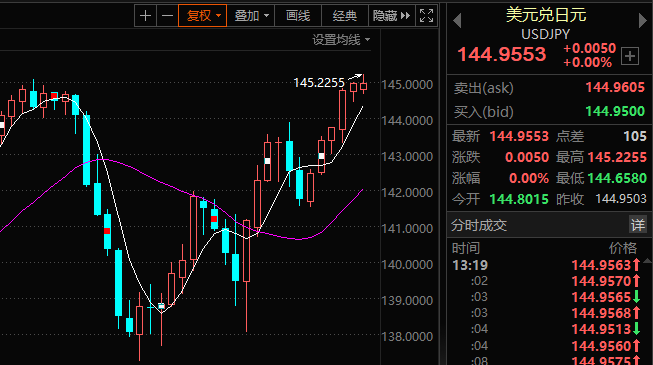Zoom out chart with minus icon
This screenshot has height=365, width=653.
click(x=167, y=16)
